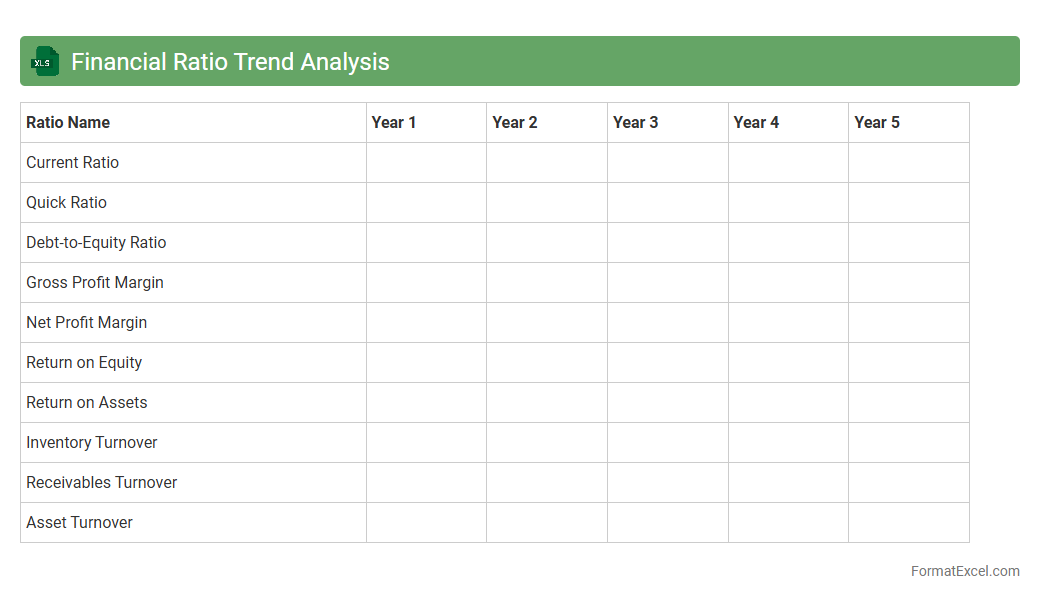Open the FormatExcel.com link
This screenshot has width=1040, height=600.
tap(964, 571)
